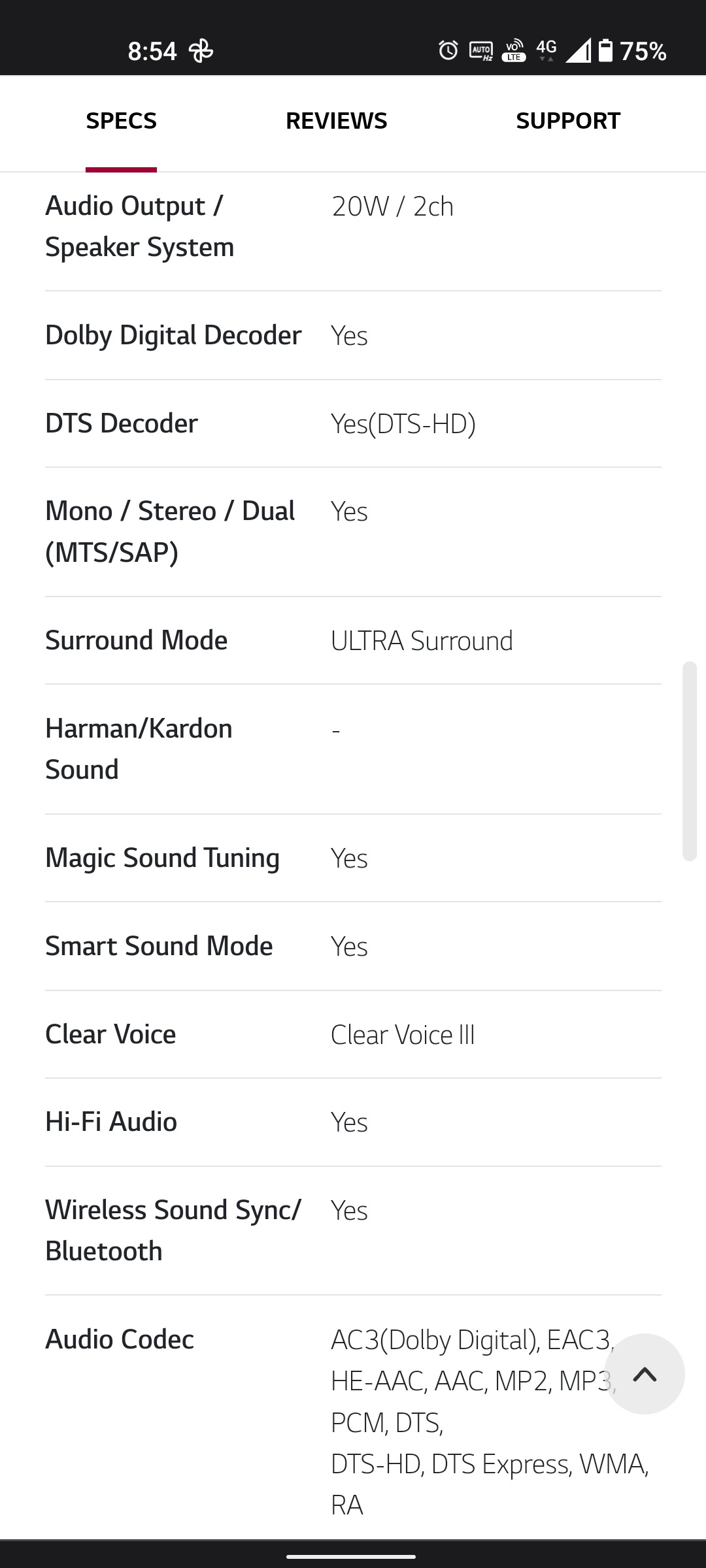Viewport: 706px width, 1568px height.
Task: Select the SPECS tab
Action: click(121, 121)
